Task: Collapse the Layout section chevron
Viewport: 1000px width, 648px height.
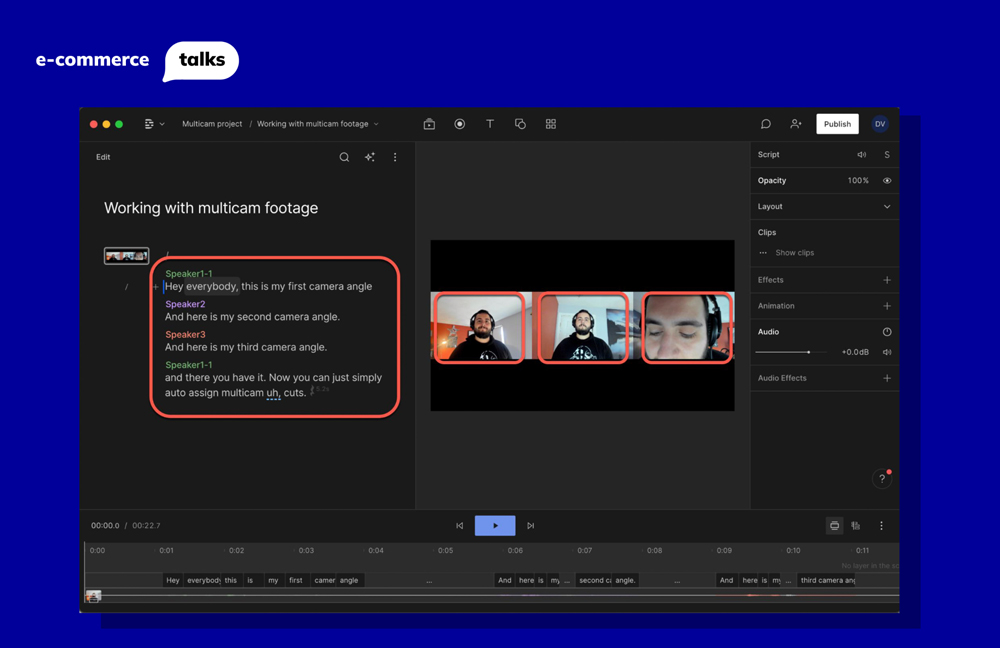Action: pyautogui.click(x=888, y=206)
